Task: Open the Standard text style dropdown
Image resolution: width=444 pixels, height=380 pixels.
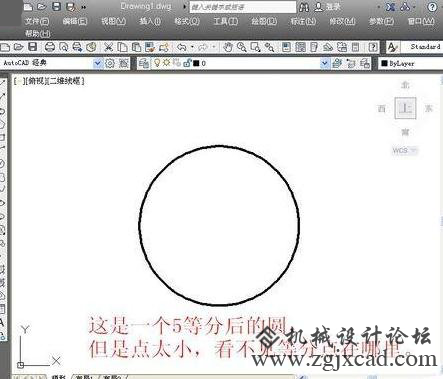Action: click(421, 47)
